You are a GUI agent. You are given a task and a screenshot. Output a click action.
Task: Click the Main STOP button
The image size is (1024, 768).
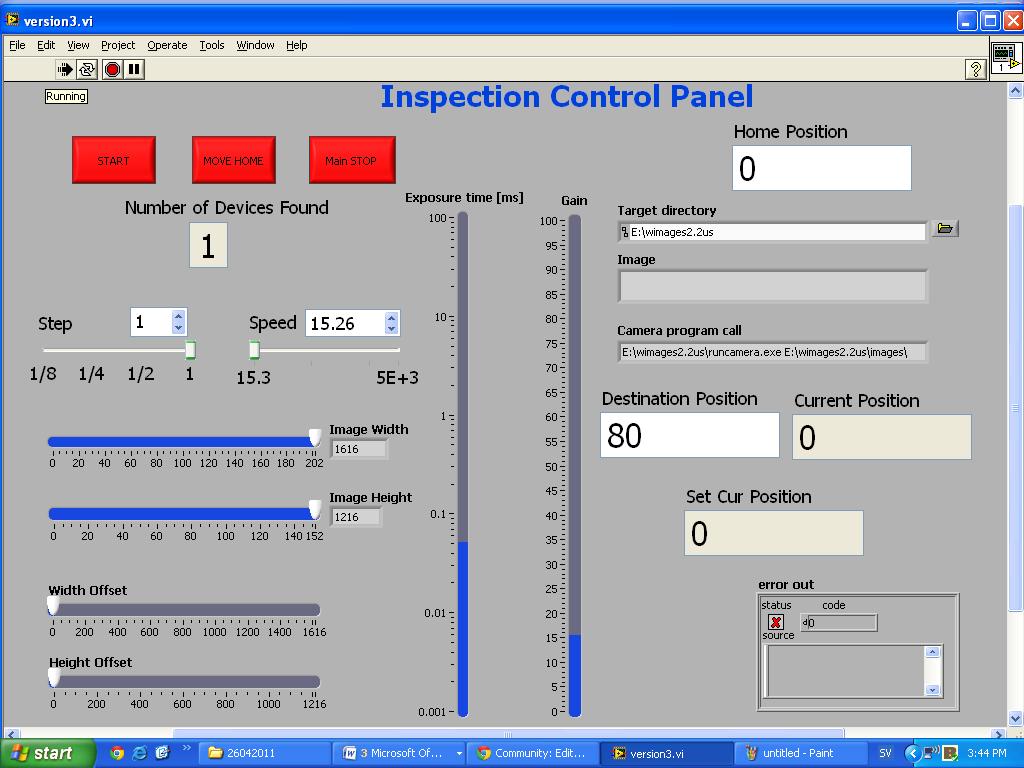pos(351,160)
